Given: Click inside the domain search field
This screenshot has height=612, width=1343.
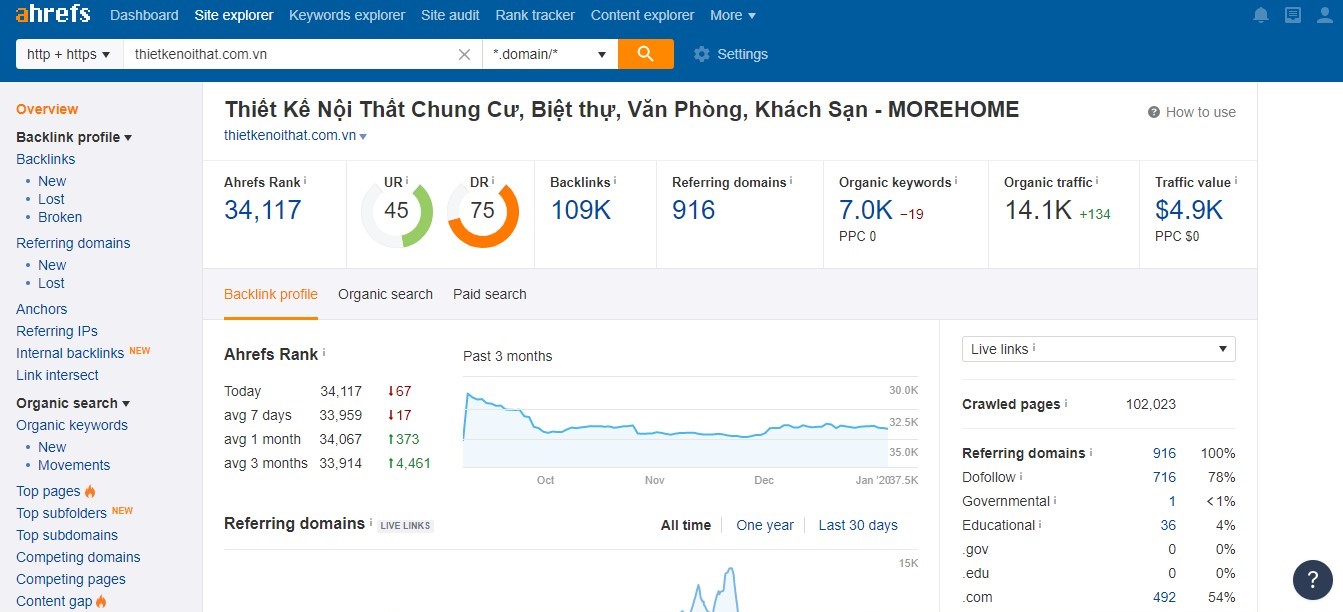Looking at the screenshot, I should [290, 54].
